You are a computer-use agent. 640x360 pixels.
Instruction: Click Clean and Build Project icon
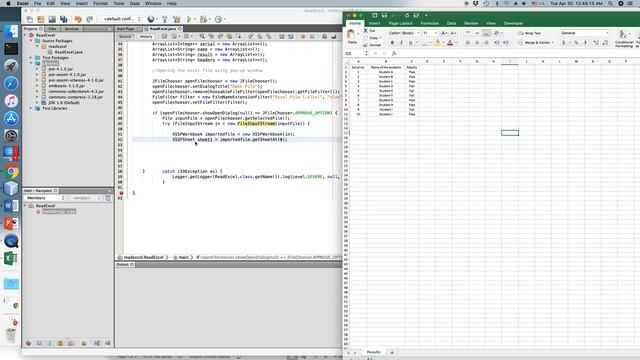177,19
